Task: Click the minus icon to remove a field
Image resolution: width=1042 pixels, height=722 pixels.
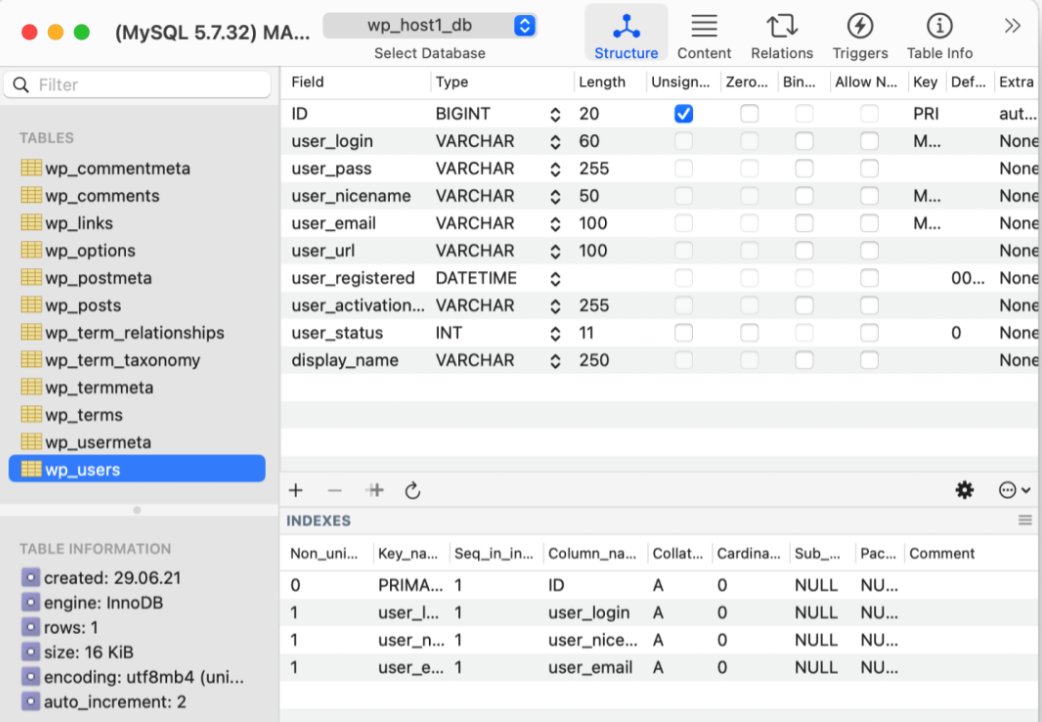Action: pos(334,491)
